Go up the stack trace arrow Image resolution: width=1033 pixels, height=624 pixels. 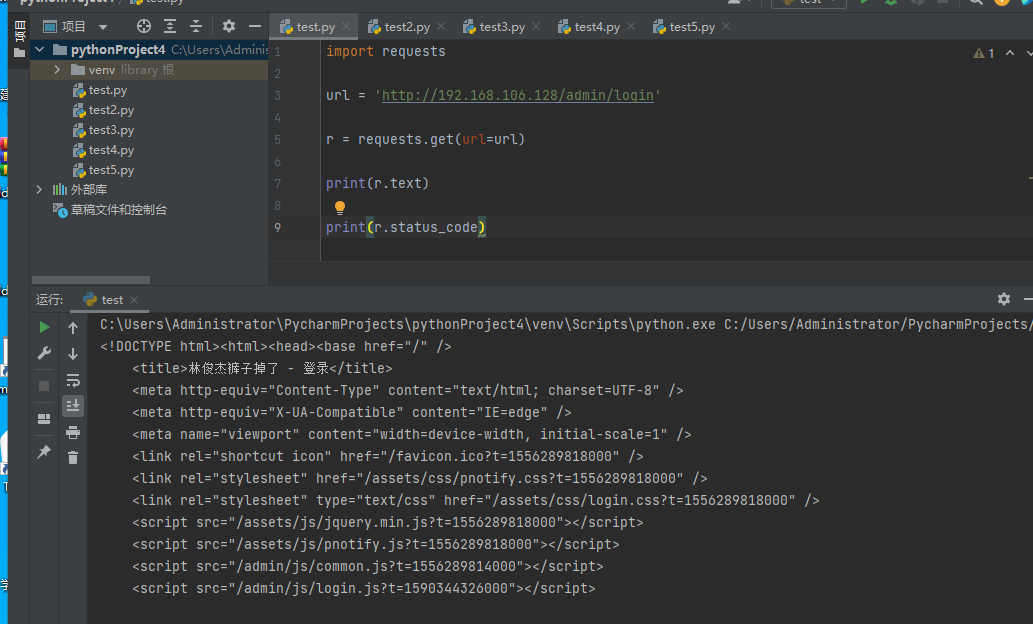pos(73,327)
